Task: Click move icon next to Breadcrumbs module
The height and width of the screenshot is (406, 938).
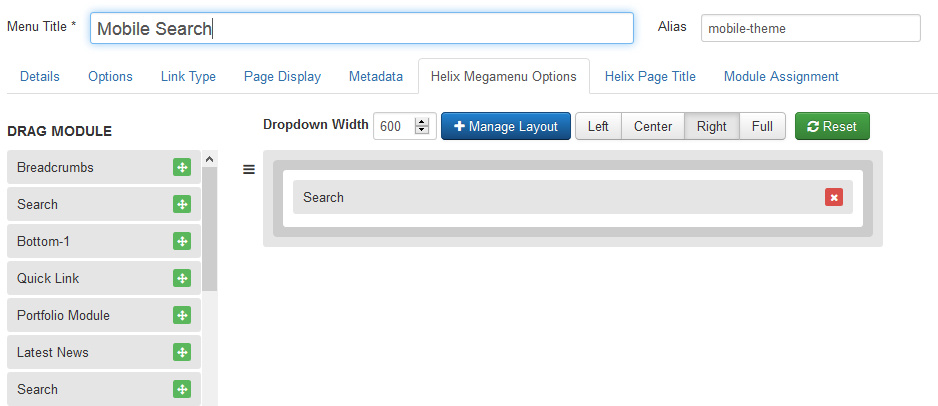Action: pyautogui.click(x=182, y=168)
